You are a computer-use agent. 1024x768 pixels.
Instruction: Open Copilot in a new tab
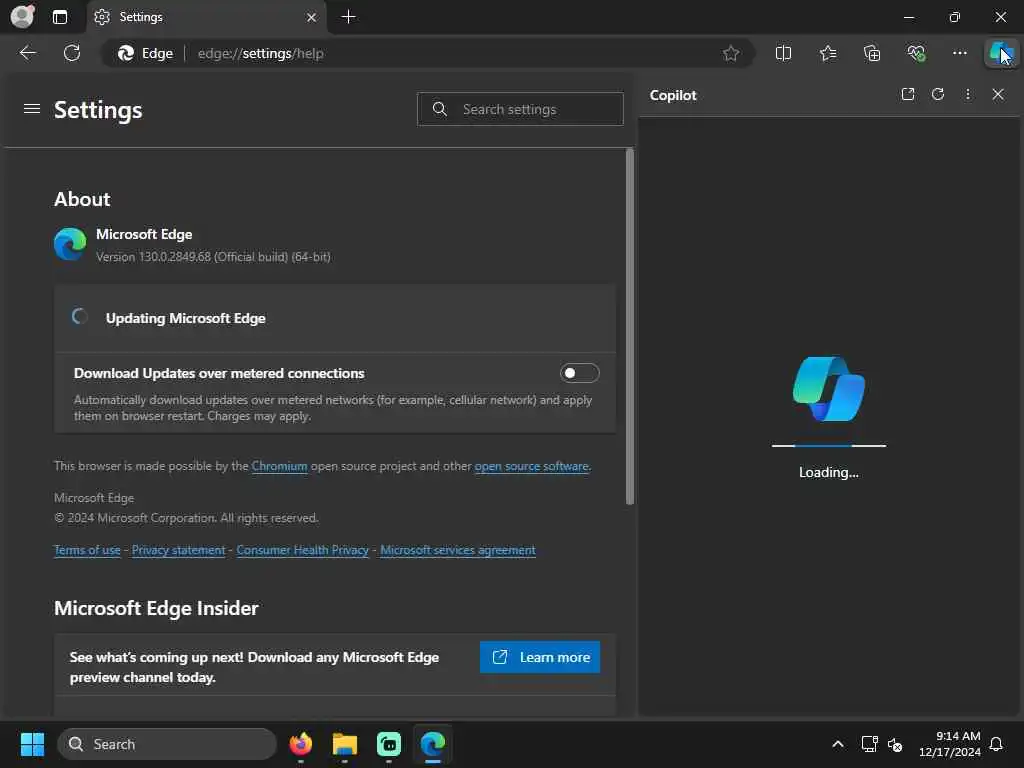908,94
